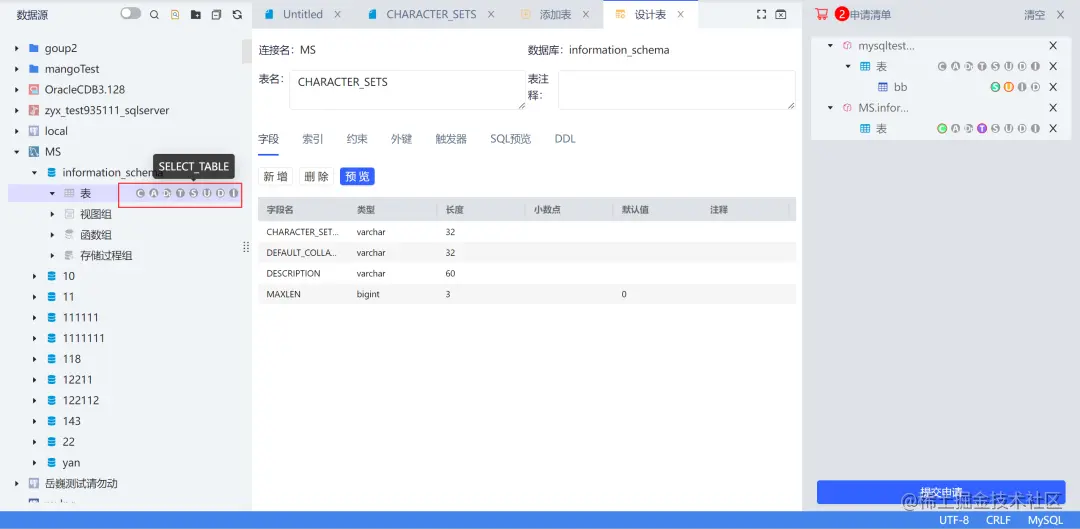The height and width of the screenshot is (529, 1080).
Task: Click the search icon in 数据源 panel
Action: pos(154,14)
